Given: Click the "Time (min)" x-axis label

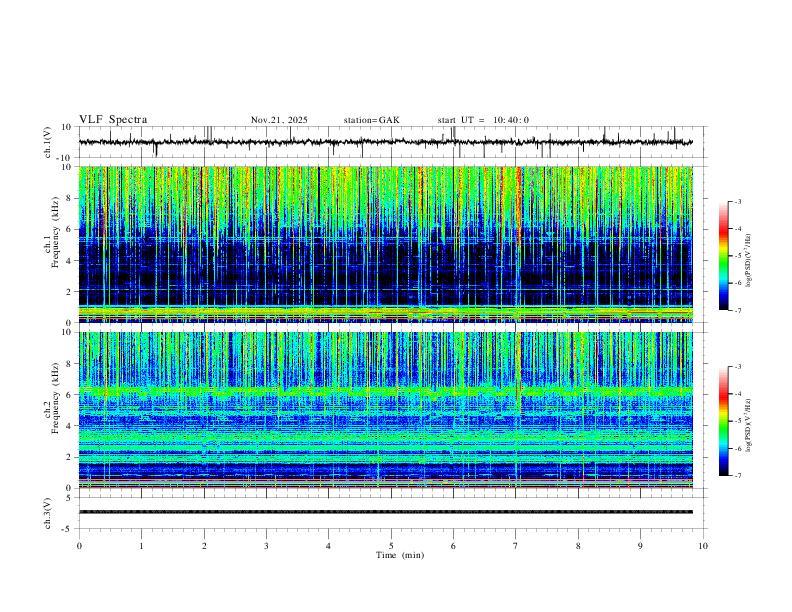Looking at the screenshot, I should coord(400,555).
